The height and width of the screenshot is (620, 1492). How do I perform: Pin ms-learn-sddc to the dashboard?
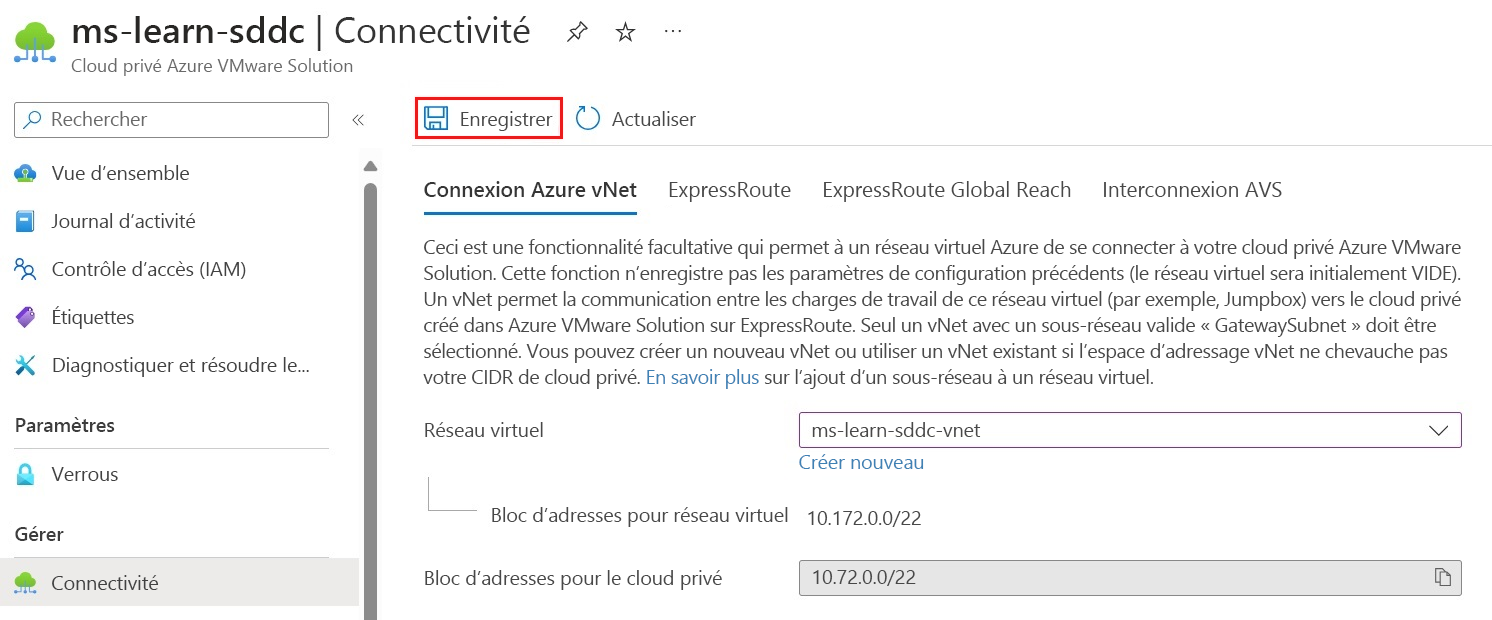coord(576,31)
